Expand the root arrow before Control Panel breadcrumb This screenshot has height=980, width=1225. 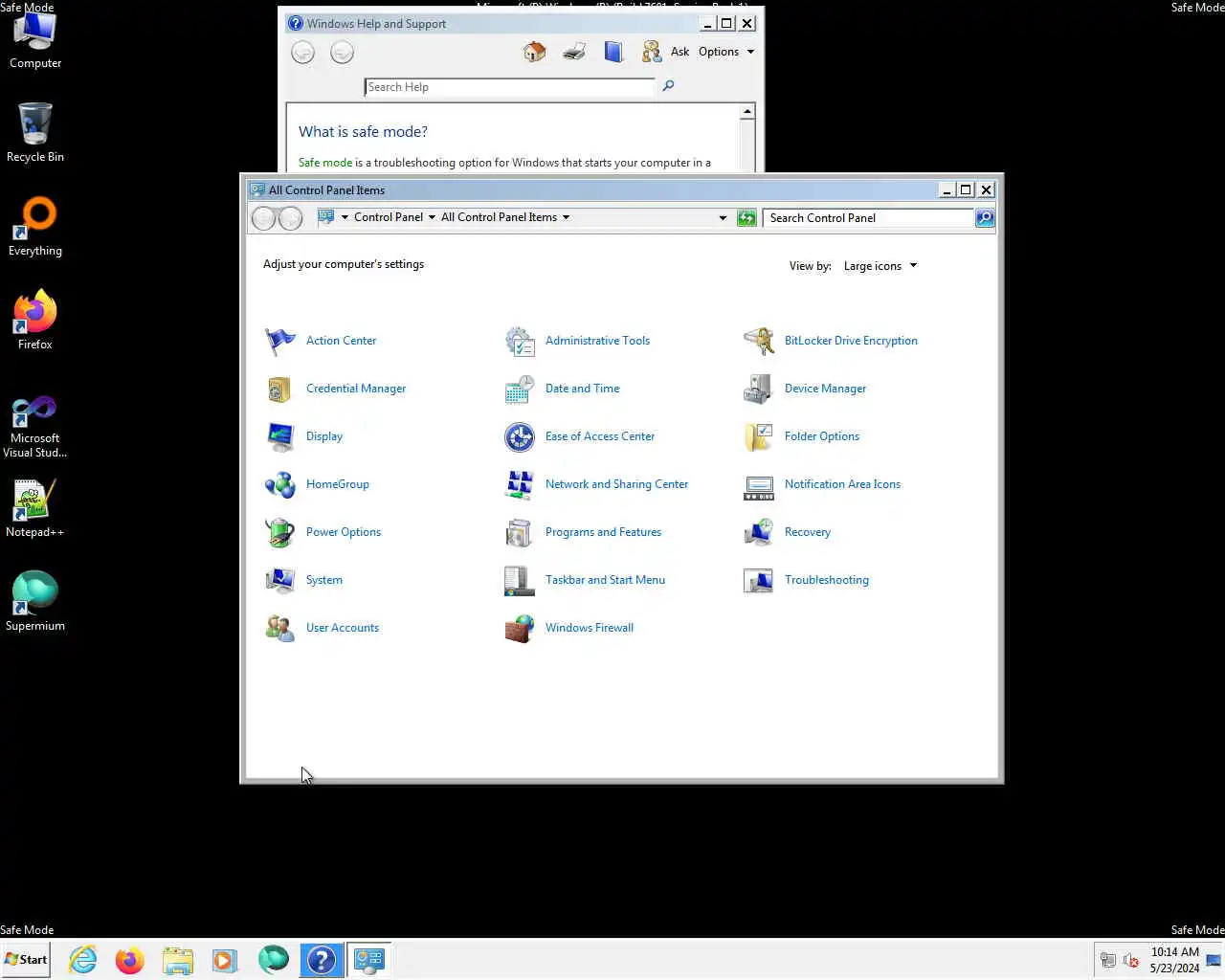pyautogui.click(x=345, y=217)
